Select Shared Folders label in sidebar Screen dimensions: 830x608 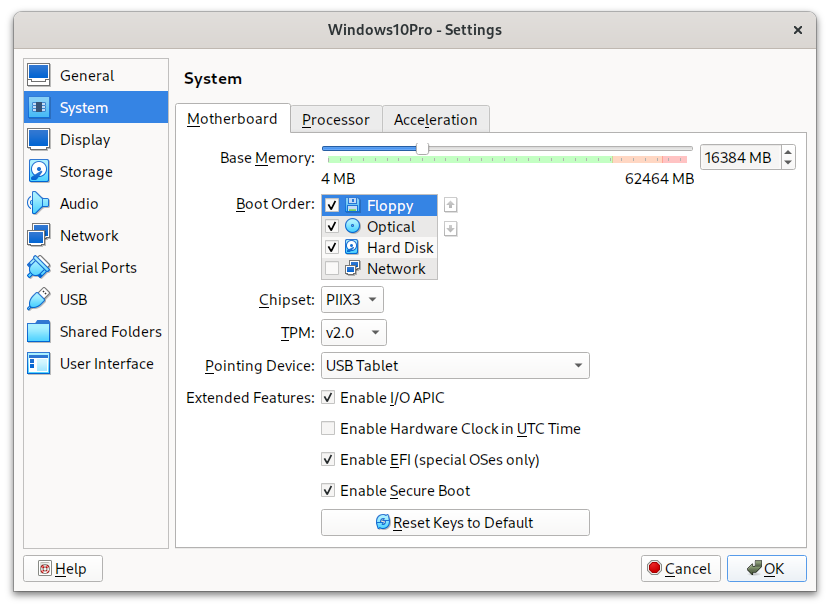pos(111,332)
